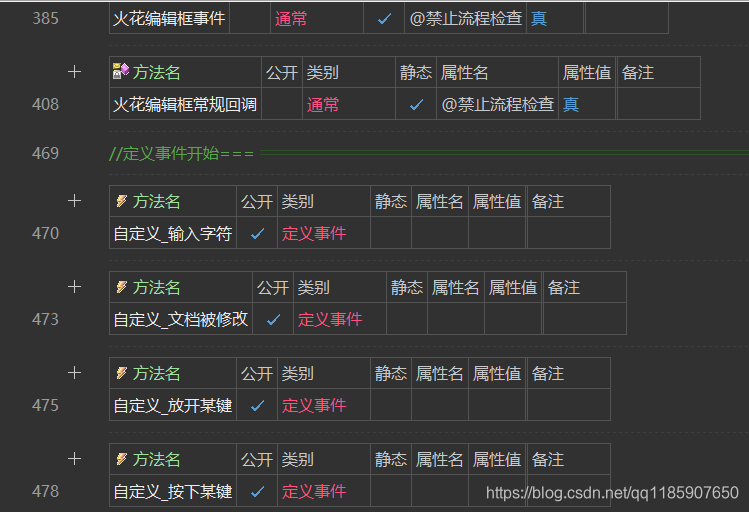Image resolution: width=749 pixels, height=512 pixels.
Task: Expand the 自定义_放开某键 method block
Action: [x=74, y=373]
